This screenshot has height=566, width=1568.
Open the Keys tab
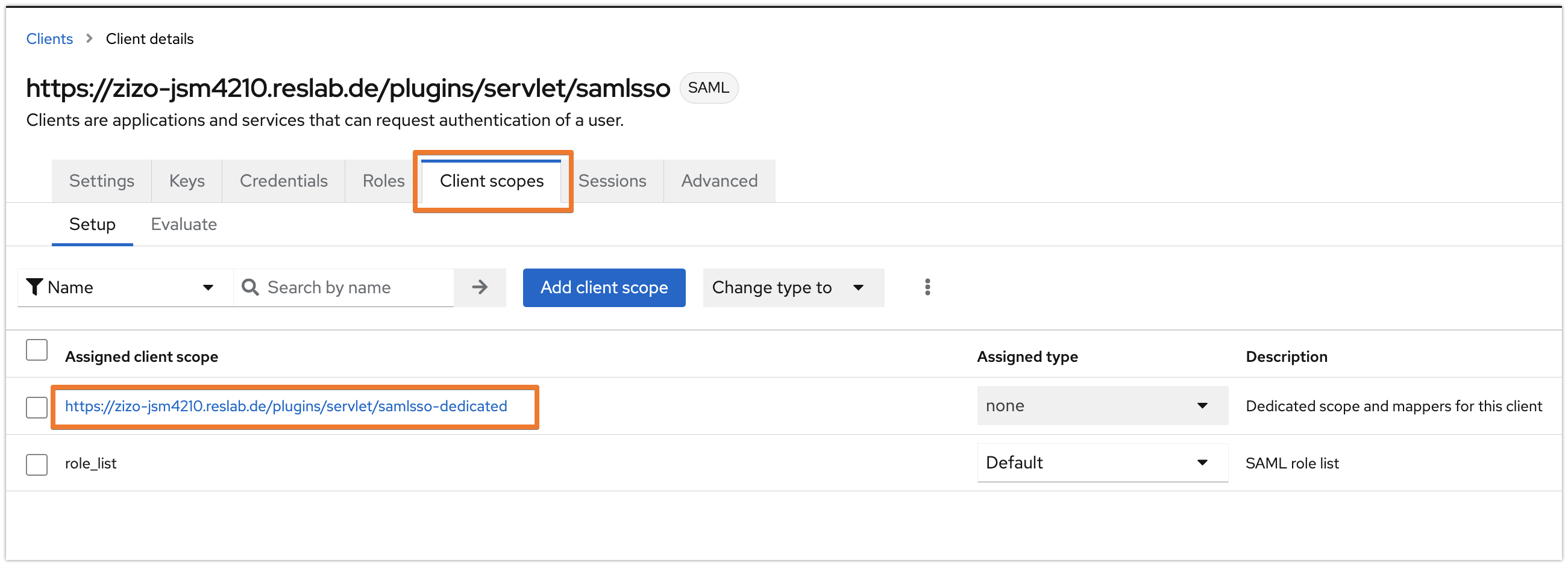pos(186,181)
